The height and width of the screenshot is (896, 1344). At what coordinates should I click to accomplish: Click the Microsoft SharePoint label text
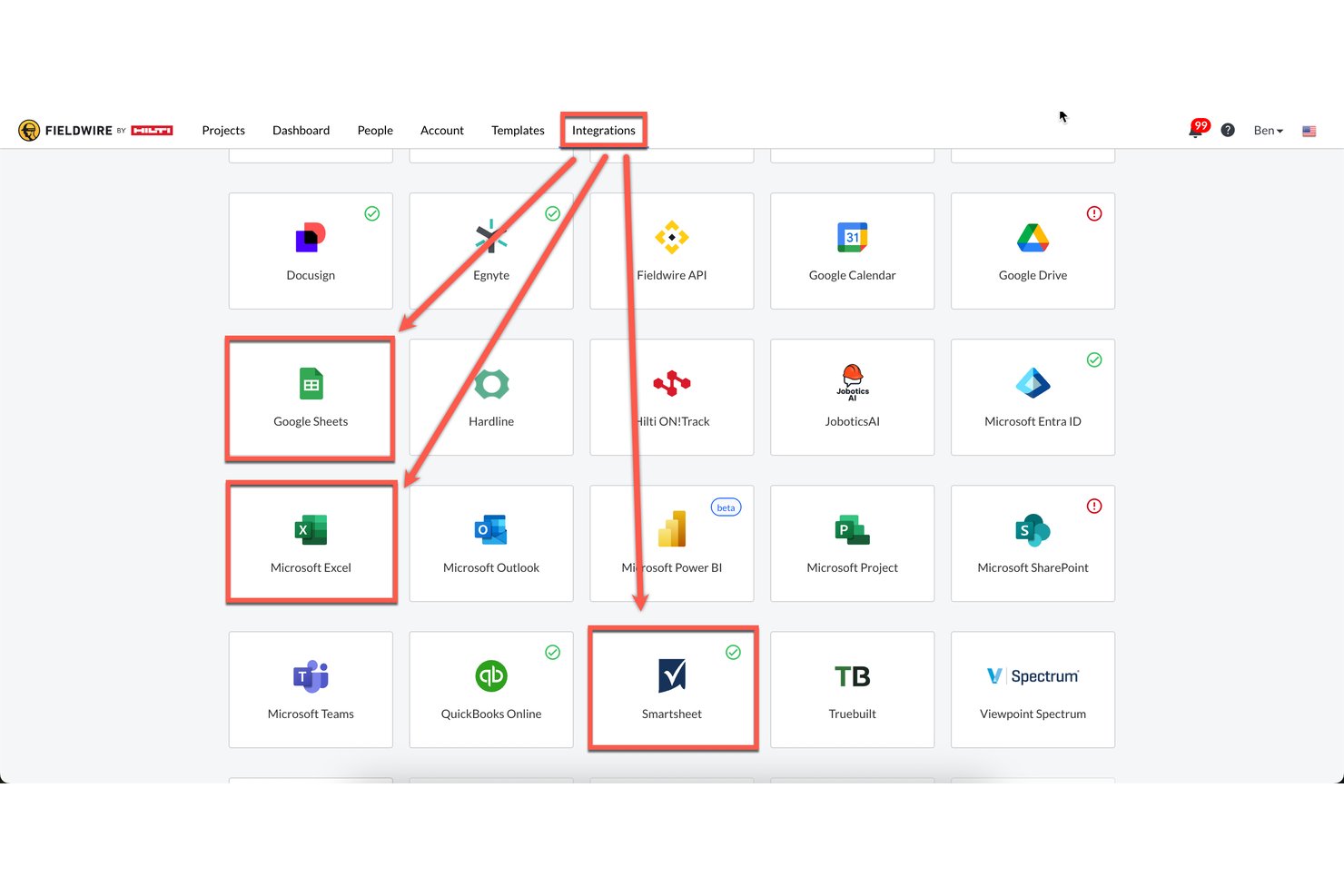pos(1033,567)
